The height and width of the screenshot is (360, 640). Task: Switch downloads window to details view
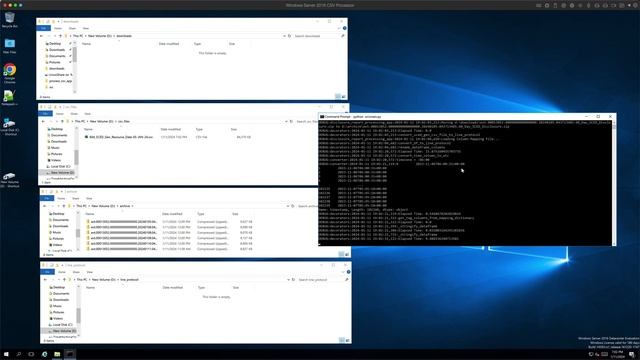click(338, 96)
